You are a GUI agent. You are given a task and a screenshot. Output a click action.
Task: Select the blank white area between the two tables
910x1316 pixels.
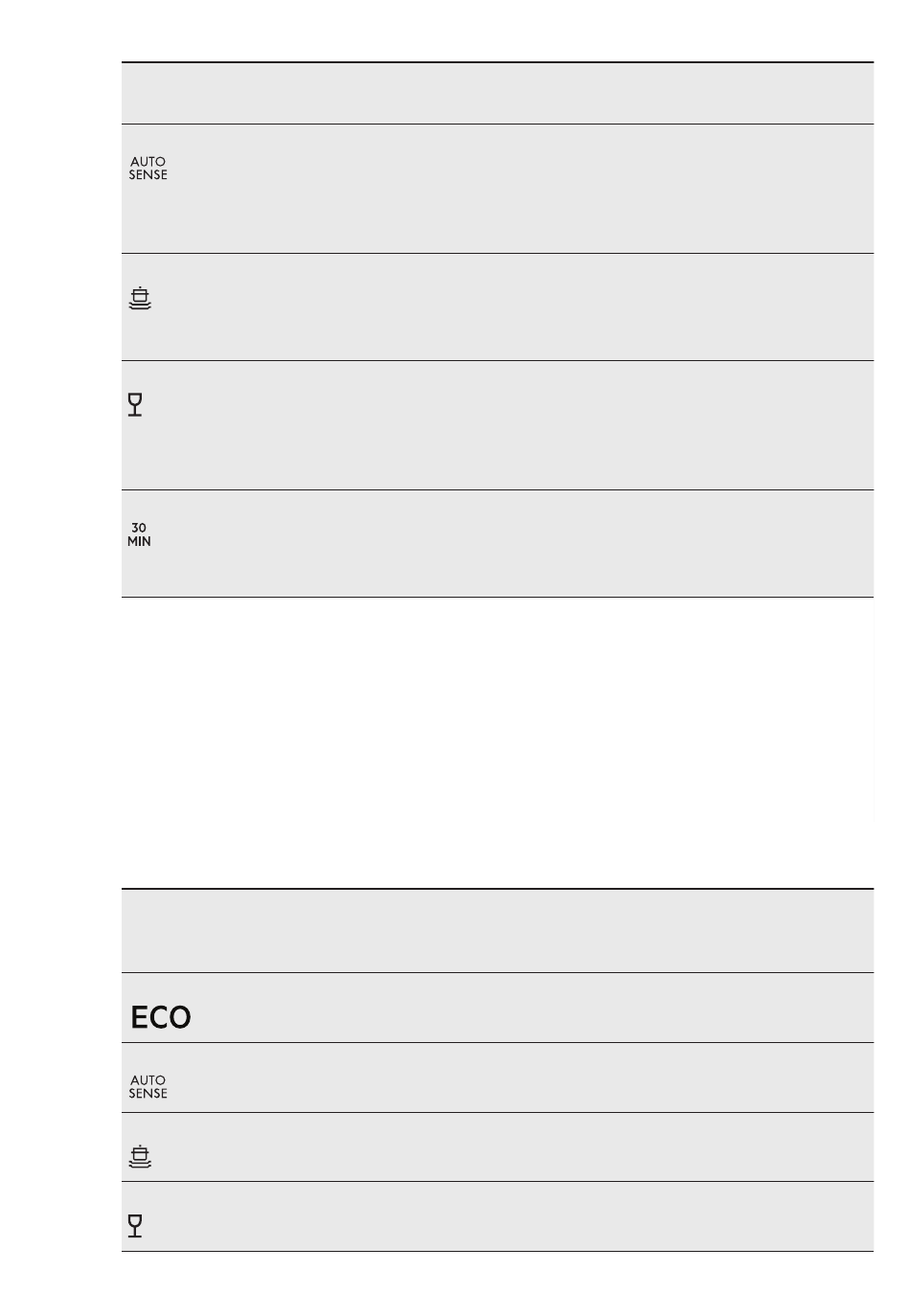pyautogui.click(x=497, y=742)
